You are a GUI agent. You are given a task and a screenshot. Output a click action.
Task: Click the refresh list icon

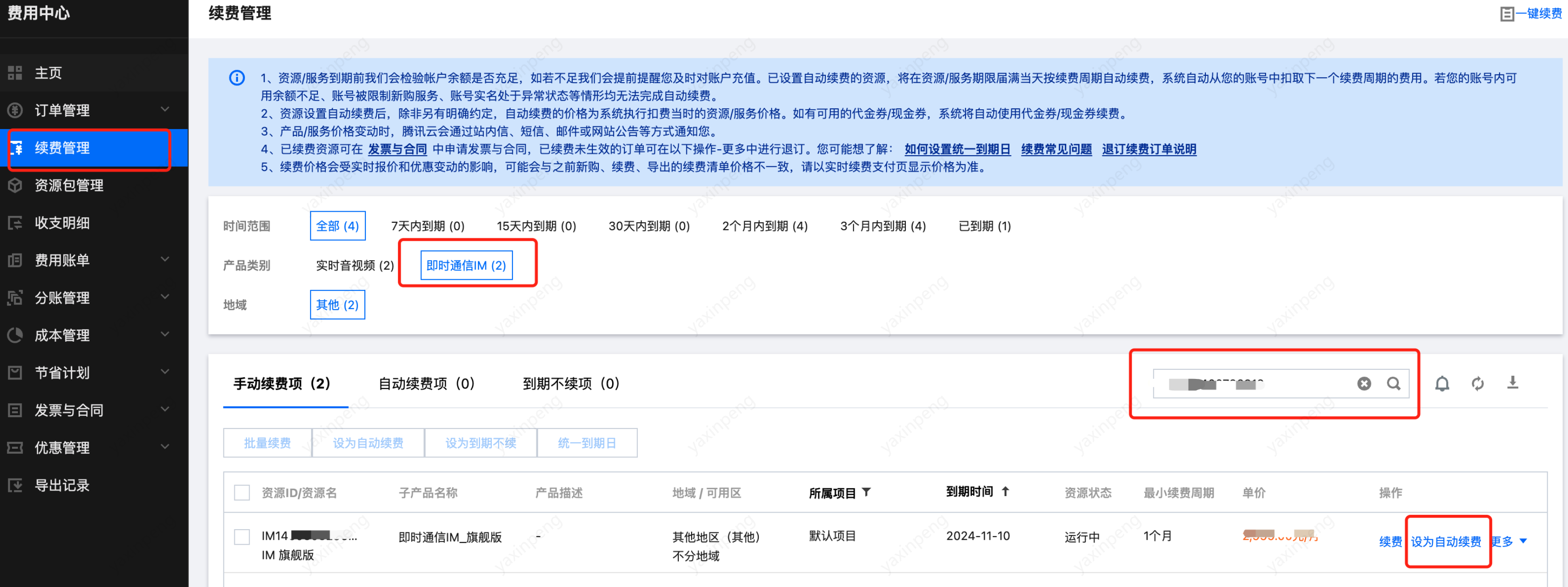(x=1477, y=384)
